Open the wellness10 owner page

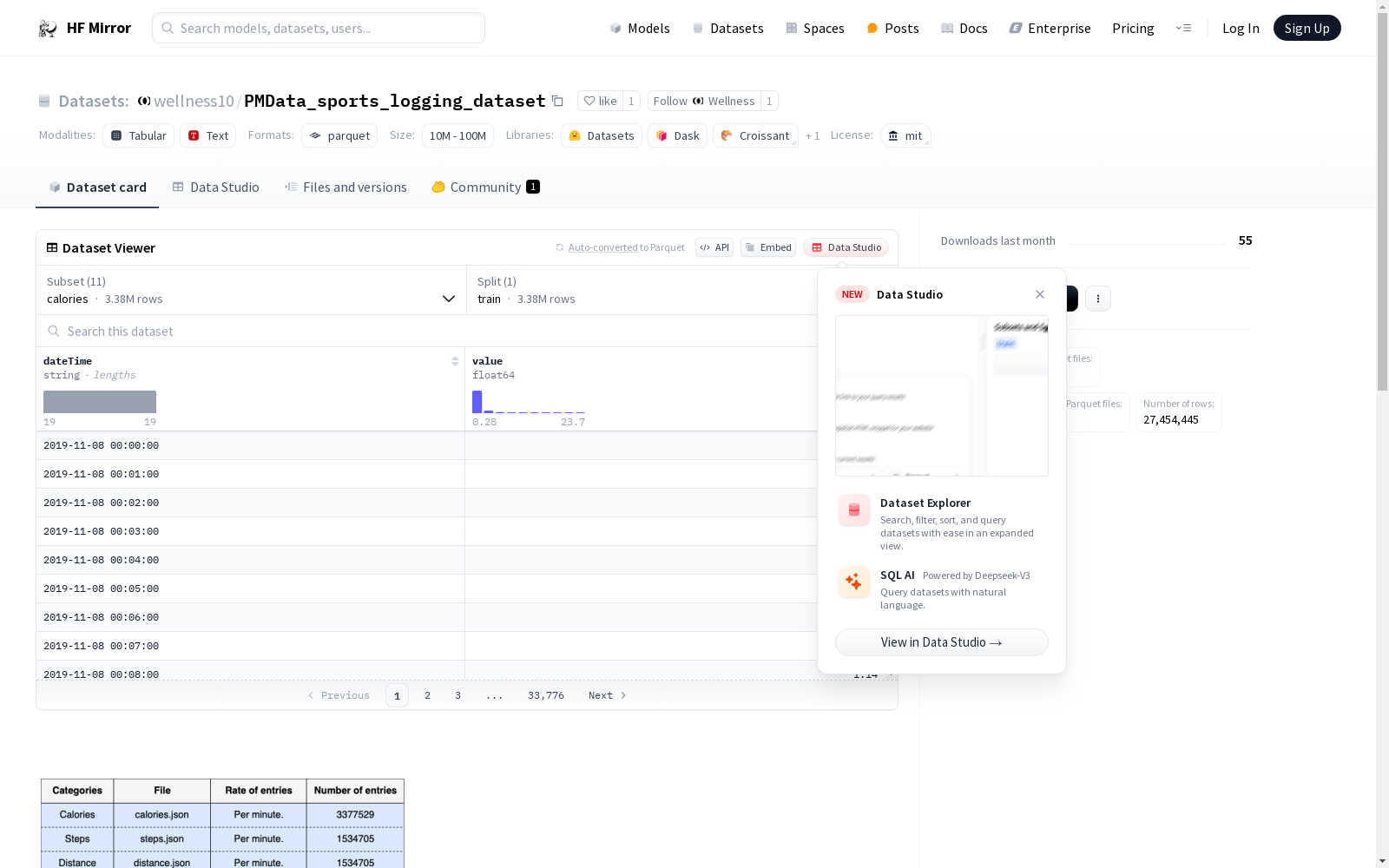pyautogui.click(x=194, y=102)
